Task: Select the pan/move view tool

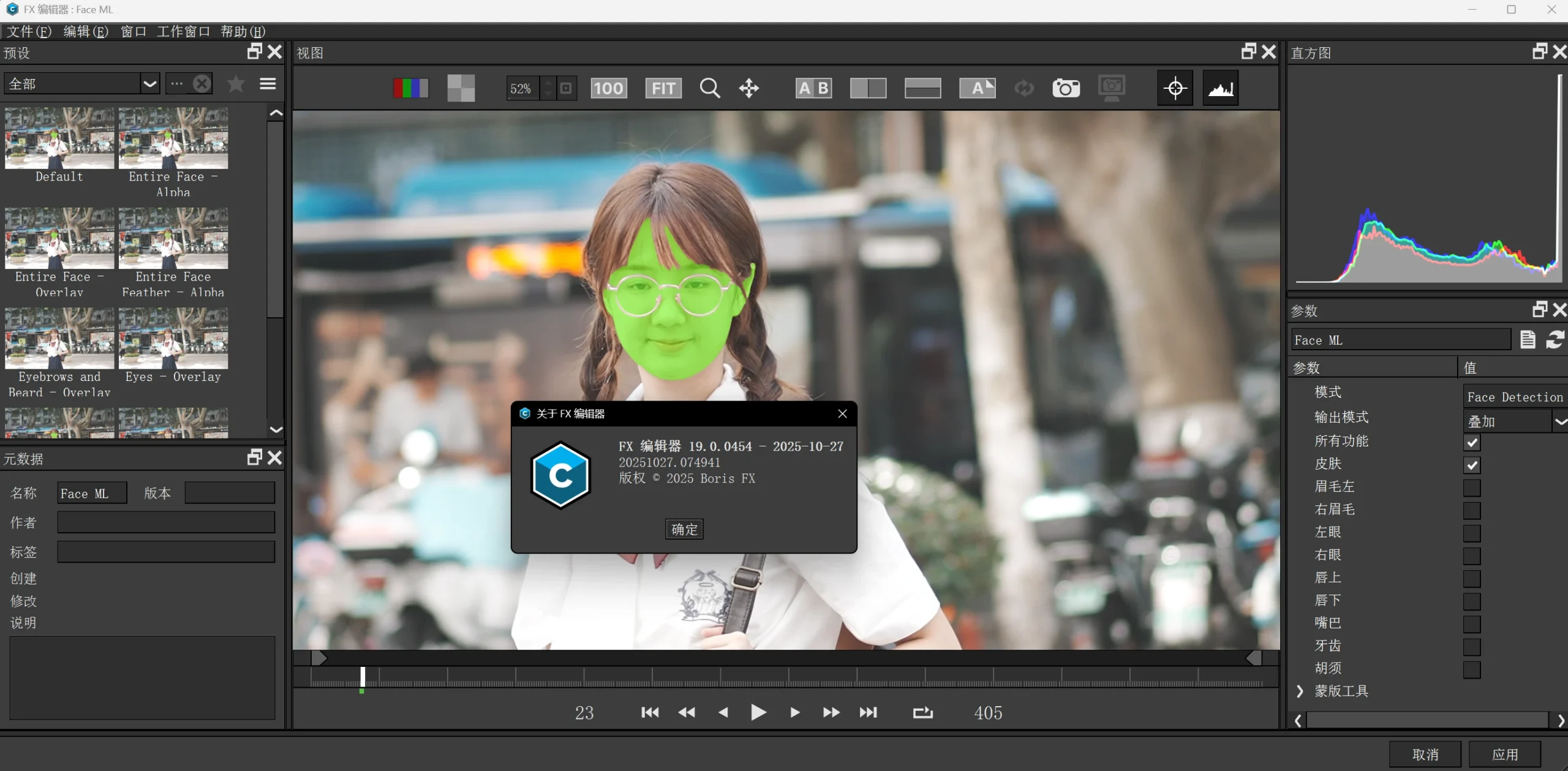Action: pyautogui.click(x=749, y=88)
